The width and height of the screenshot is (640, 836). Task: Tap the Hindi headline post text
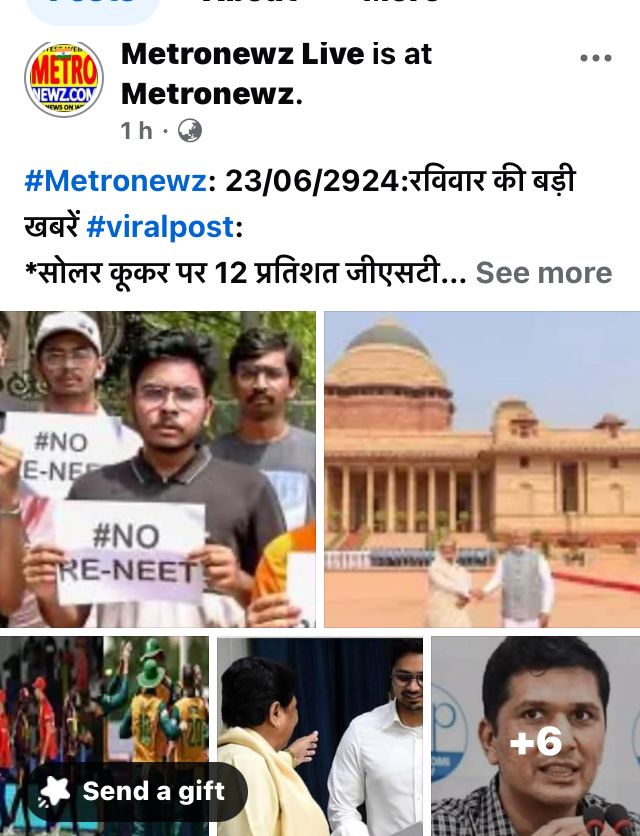(x=245, y=273)
